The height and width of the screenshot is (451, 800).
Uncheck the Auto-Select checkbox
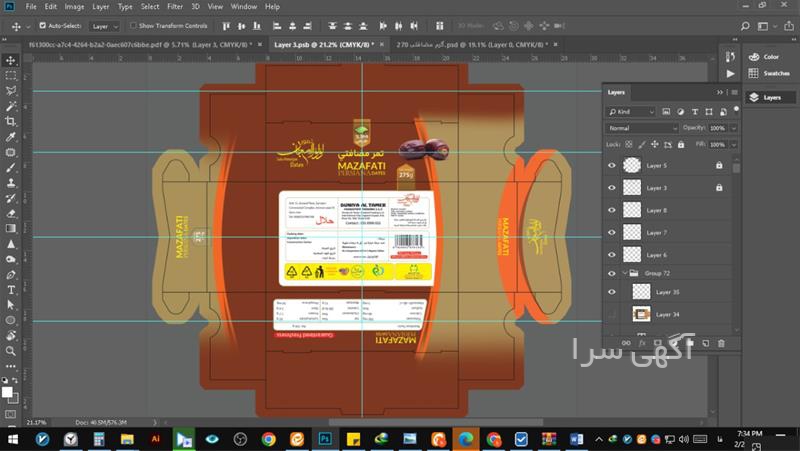pyautogui.click(x=42, y=25)
